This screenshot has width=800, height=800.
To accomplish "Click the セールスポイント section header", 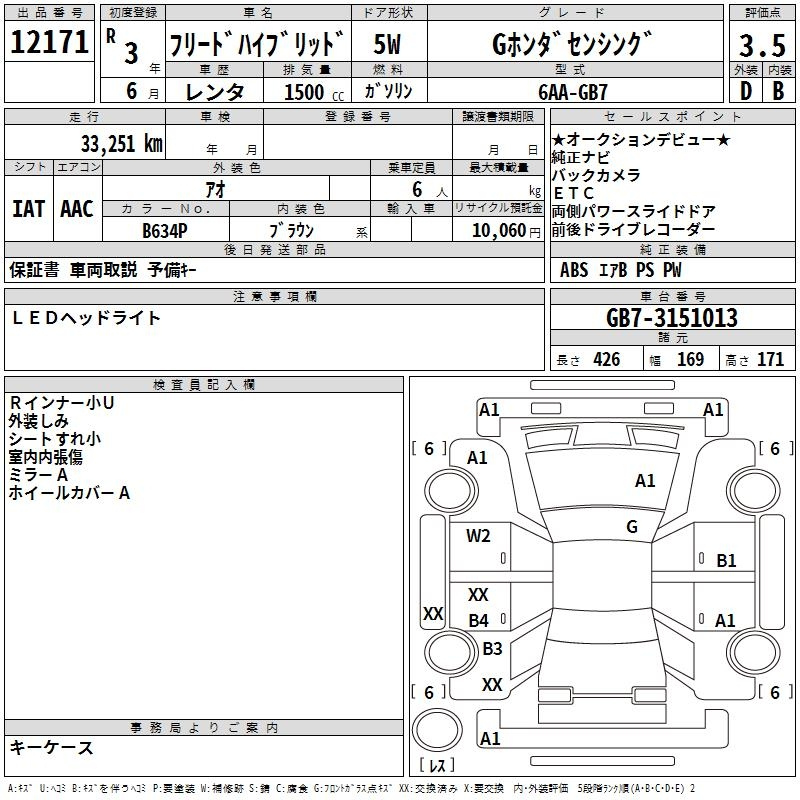I will point(672,116).
